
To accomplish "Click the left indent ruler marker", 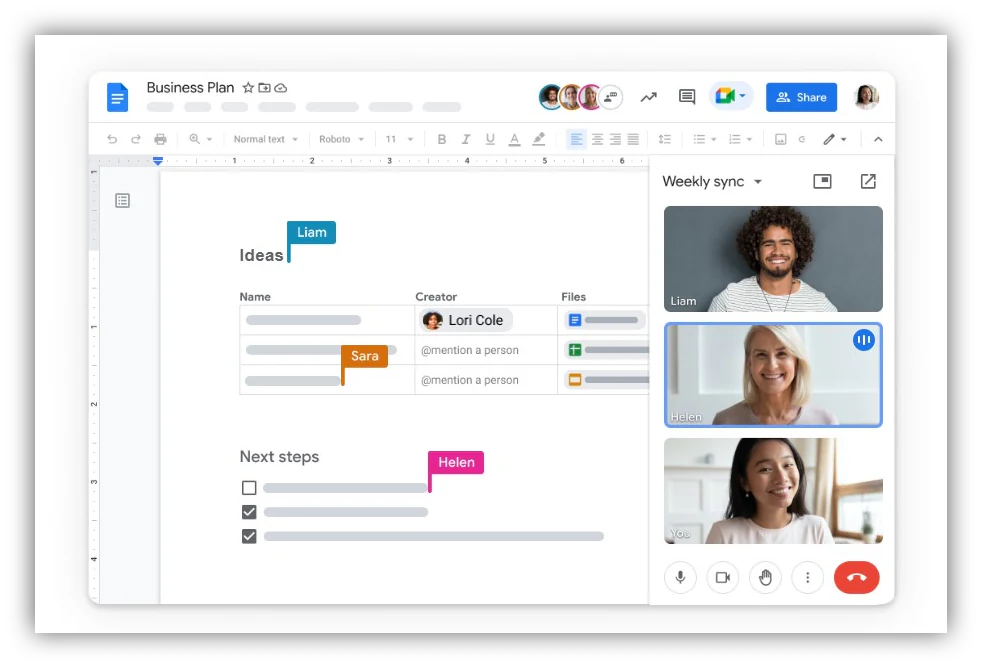I will pos(158,161).
